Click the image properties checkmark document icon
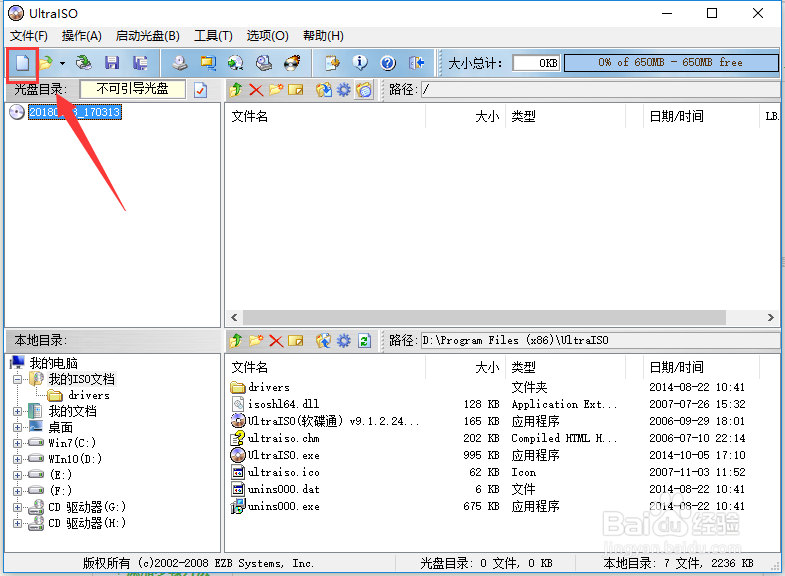The width and height of the screenshot is (785, 576). point(200,90)
